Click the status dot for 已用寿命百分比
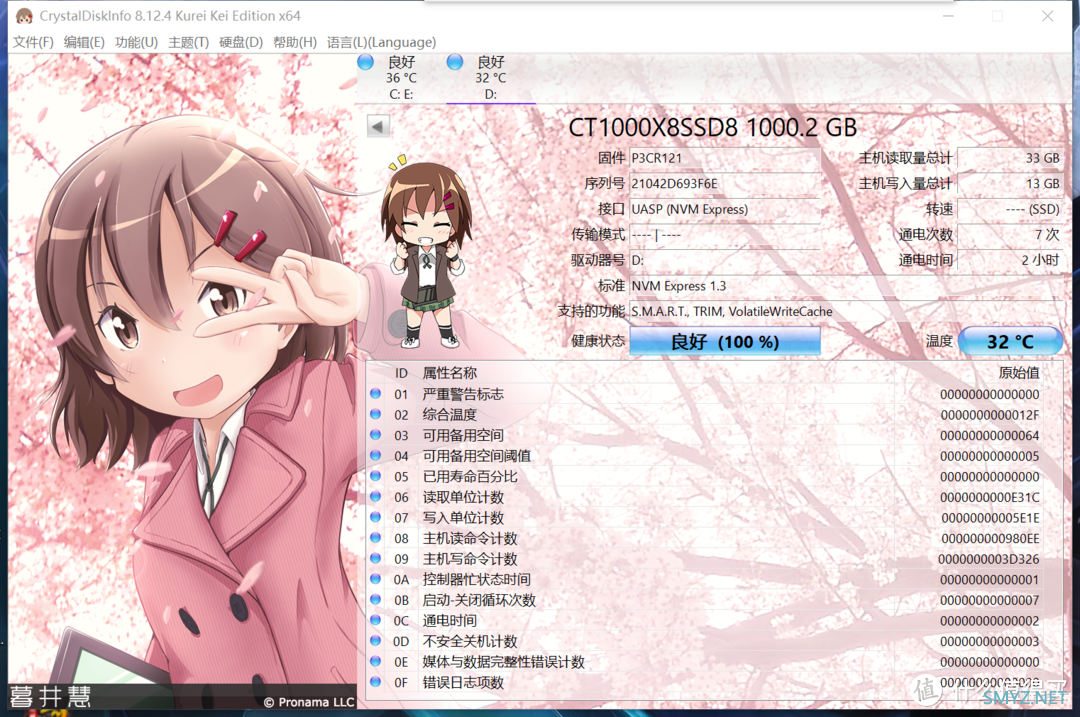Image resolution: width=1080 pixels, height=717 pixels. pyautogui.click(x=375, y=476)
